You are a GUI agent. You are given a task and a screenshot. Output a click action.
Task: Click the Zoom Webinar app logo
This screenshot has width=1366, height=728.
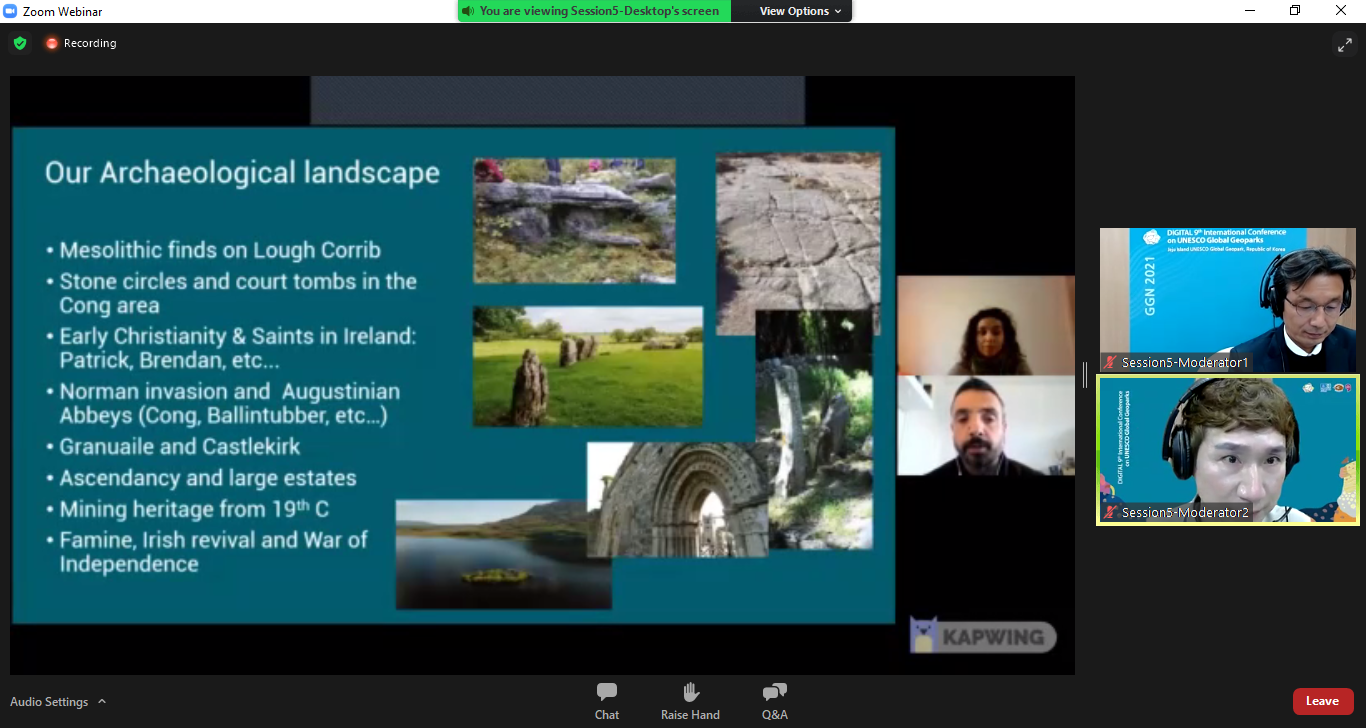[11, 11]
